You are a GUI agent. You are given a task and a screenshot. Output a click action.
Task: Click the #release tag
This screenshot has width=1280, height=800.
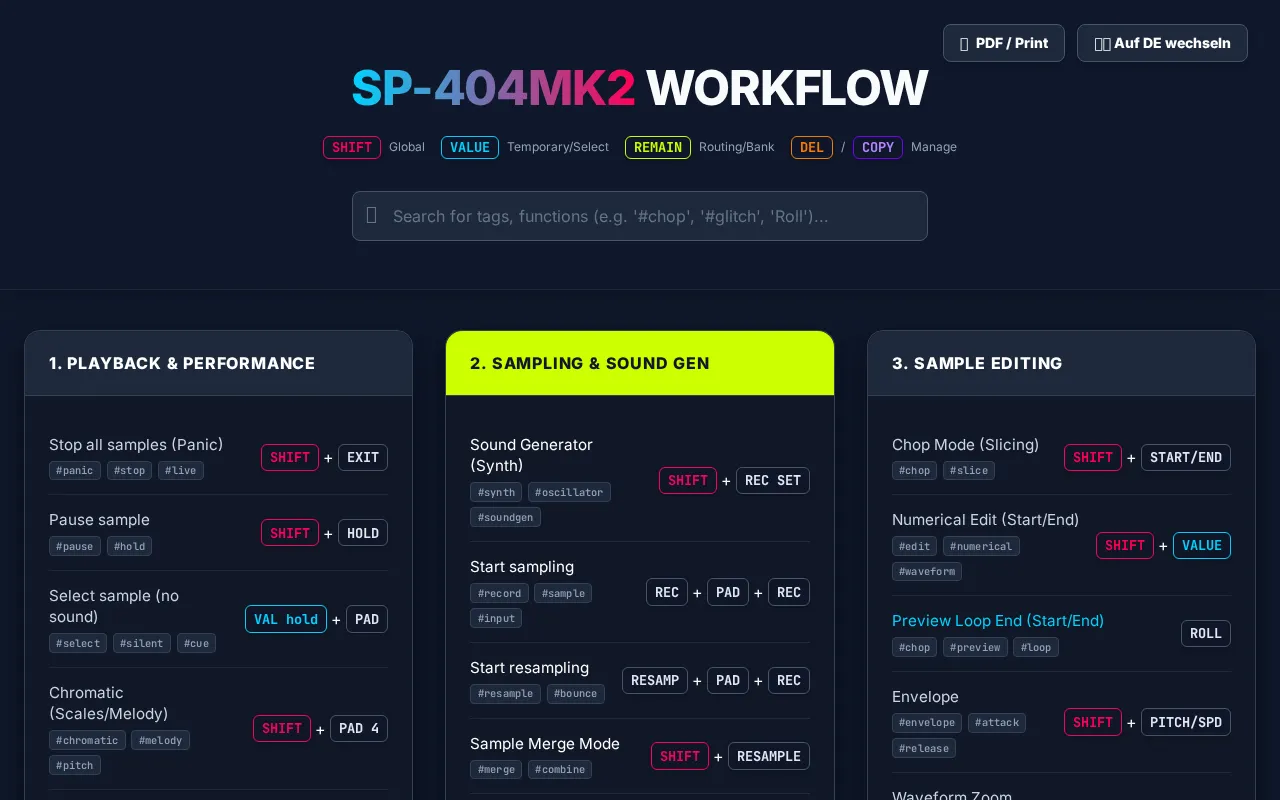point(924,748)
